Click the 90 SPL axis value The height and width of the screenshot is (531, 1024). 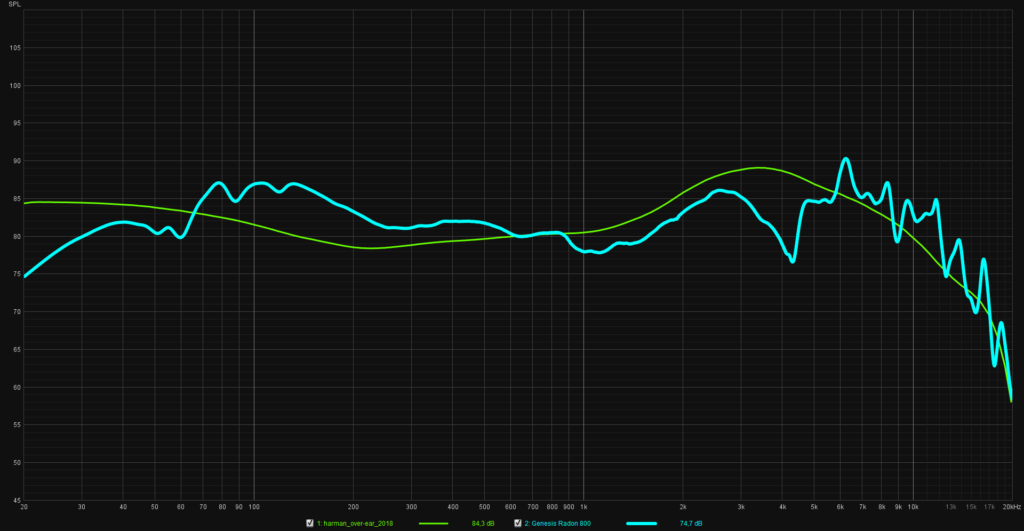[17, 161]
